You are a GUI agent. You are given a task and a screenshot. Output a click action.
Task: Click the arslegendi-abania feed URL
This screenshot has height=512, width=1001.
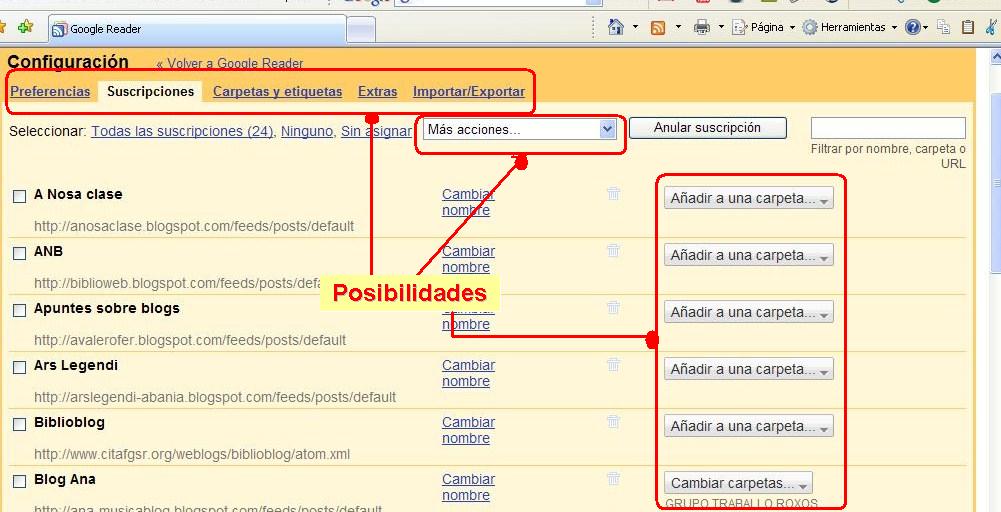[215, 397]
